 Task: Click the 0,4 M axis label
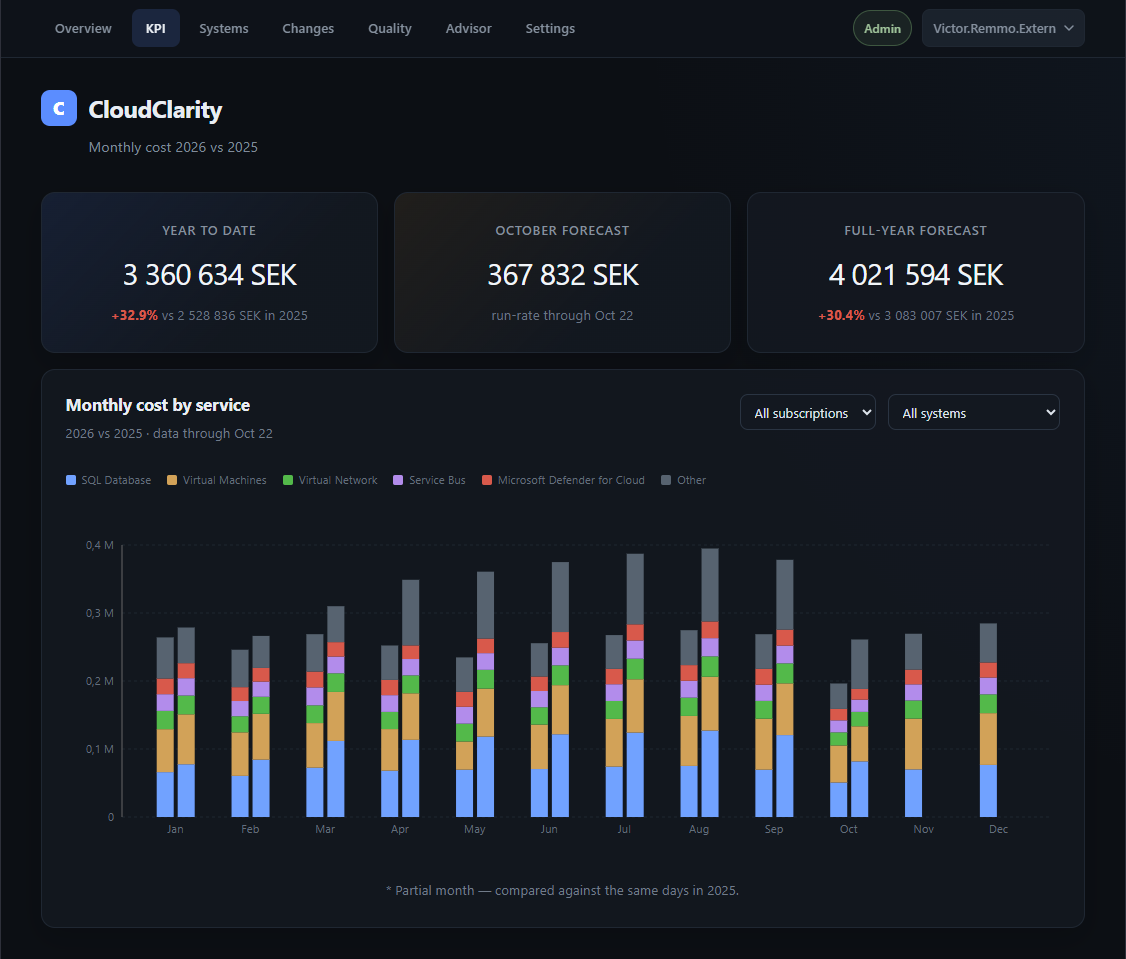pos(100,545)
